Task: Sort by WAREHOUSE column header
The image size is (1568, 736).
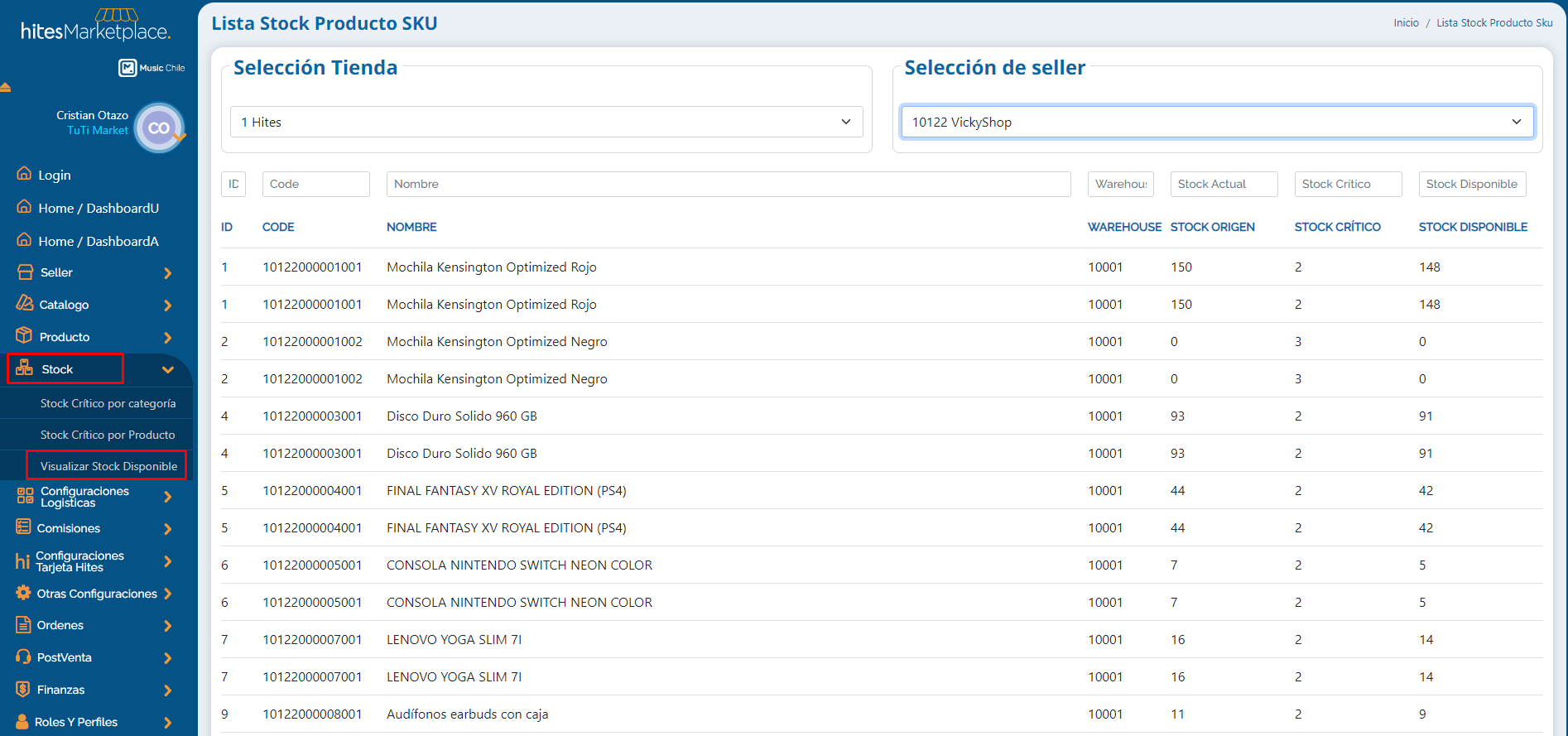Action: coord(1124,227)
